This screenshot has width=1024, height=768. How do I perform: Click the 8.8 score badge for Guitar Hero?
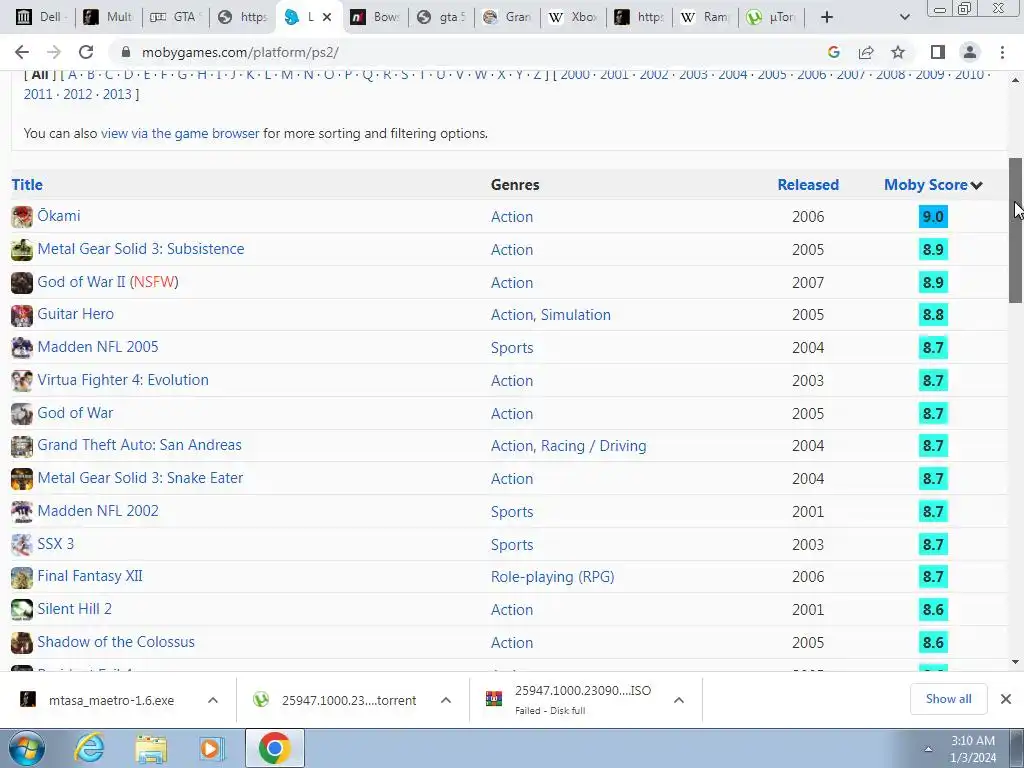pos(933,315)
